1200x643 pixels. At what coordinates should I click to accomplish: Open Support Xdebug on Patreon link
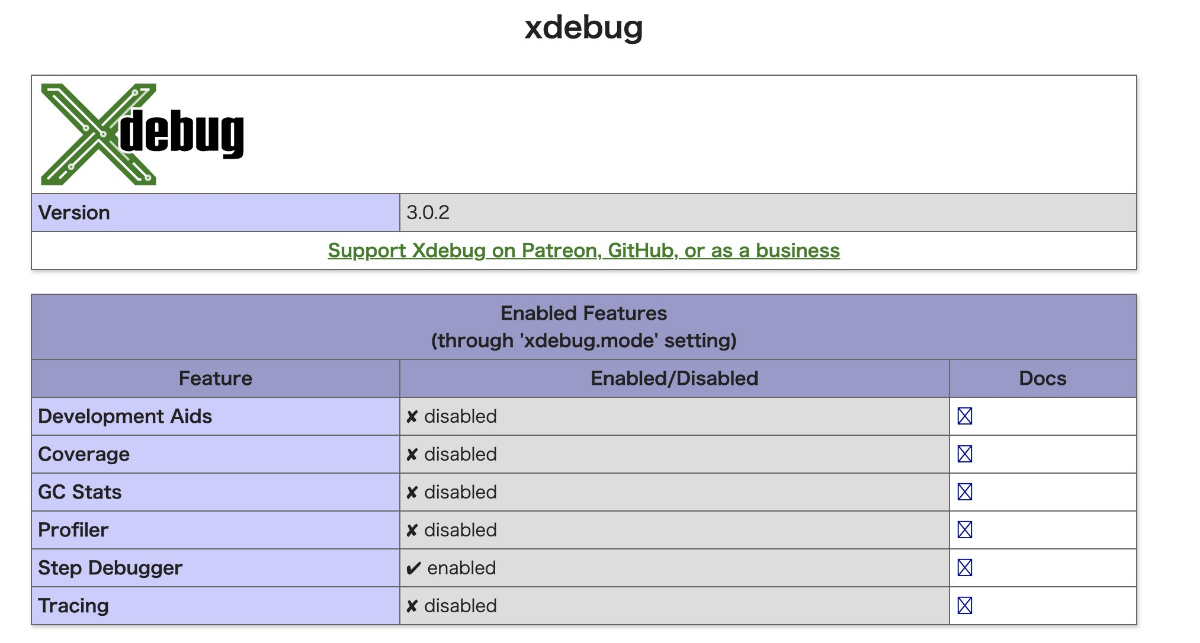(584, 251)
